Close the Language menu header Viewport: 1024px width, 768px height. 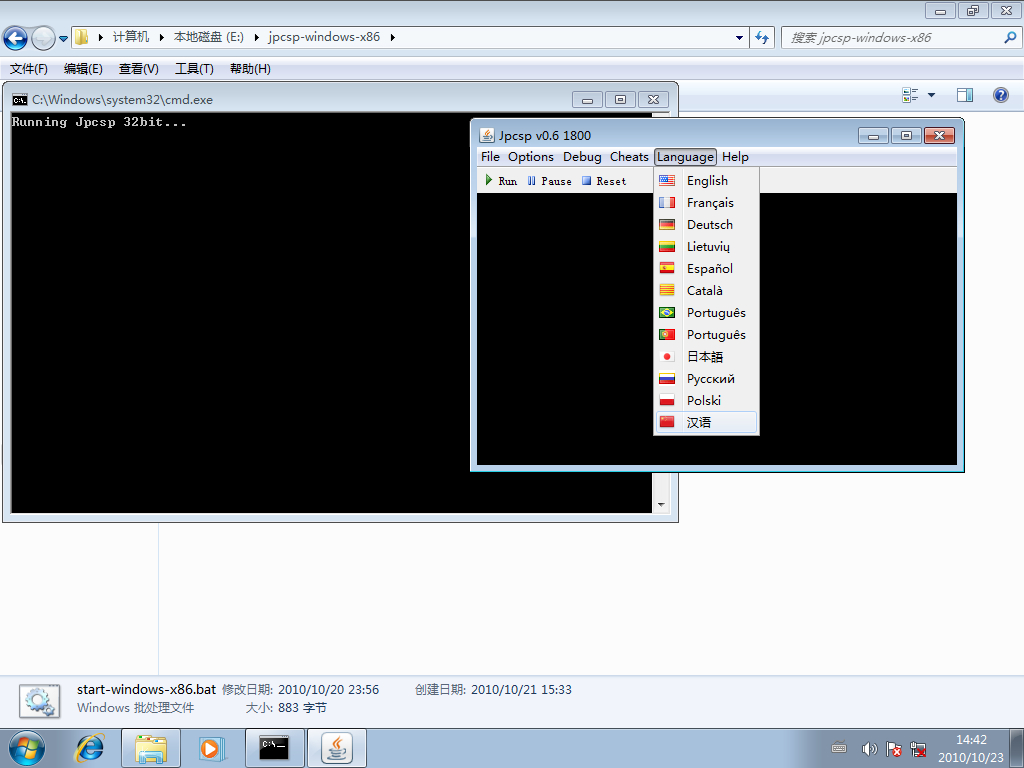pos(685,157)
